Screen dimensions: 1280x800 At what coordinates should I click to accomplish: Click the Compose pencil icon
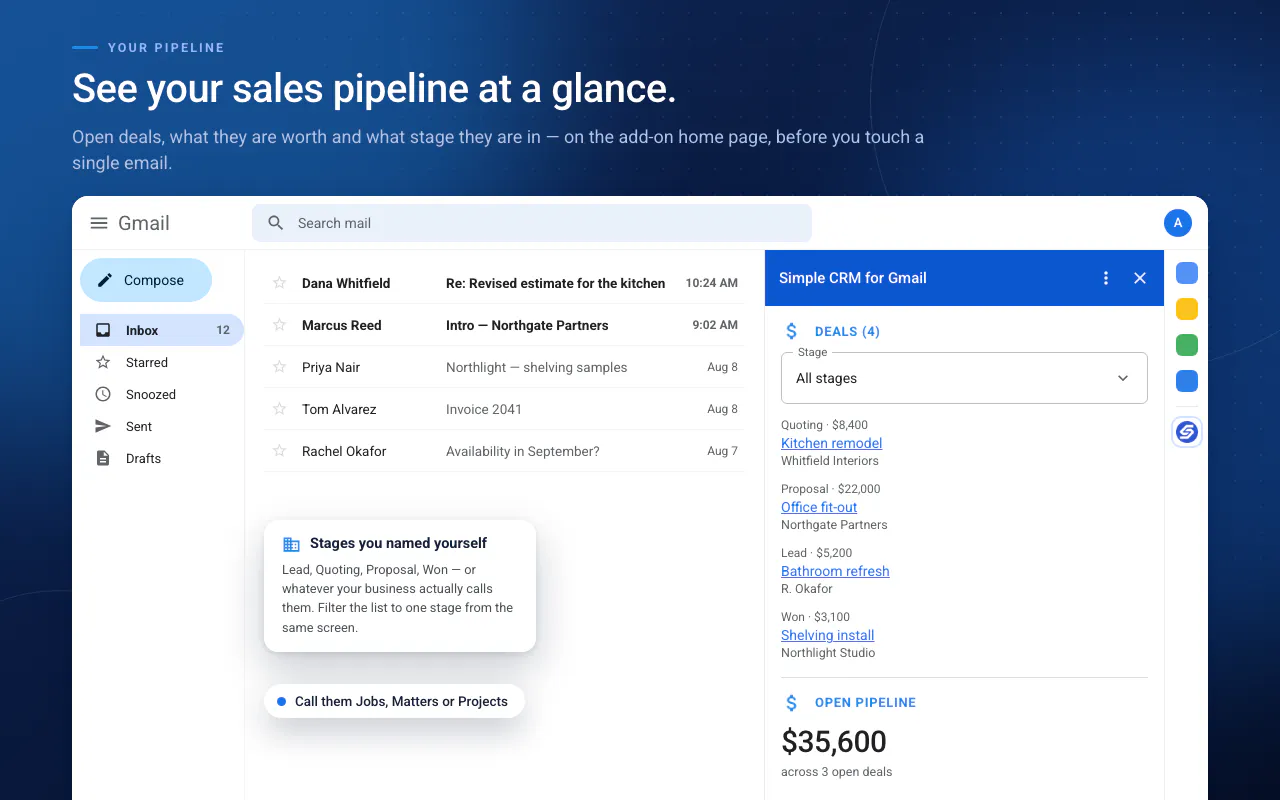tap(105, 280)
